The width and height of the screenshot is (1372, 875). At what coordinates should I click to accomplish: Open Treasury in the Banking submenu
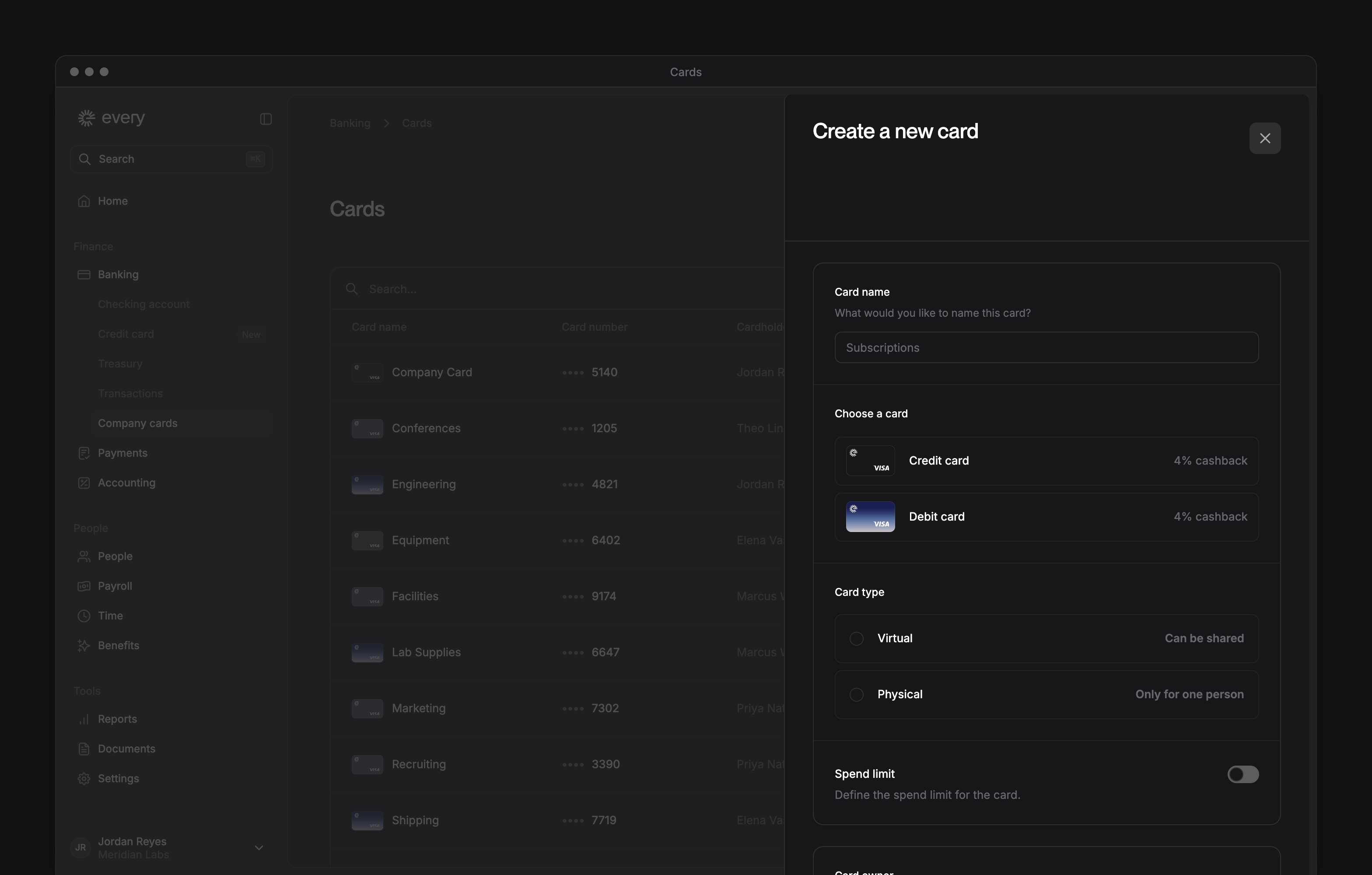point(120,364)
